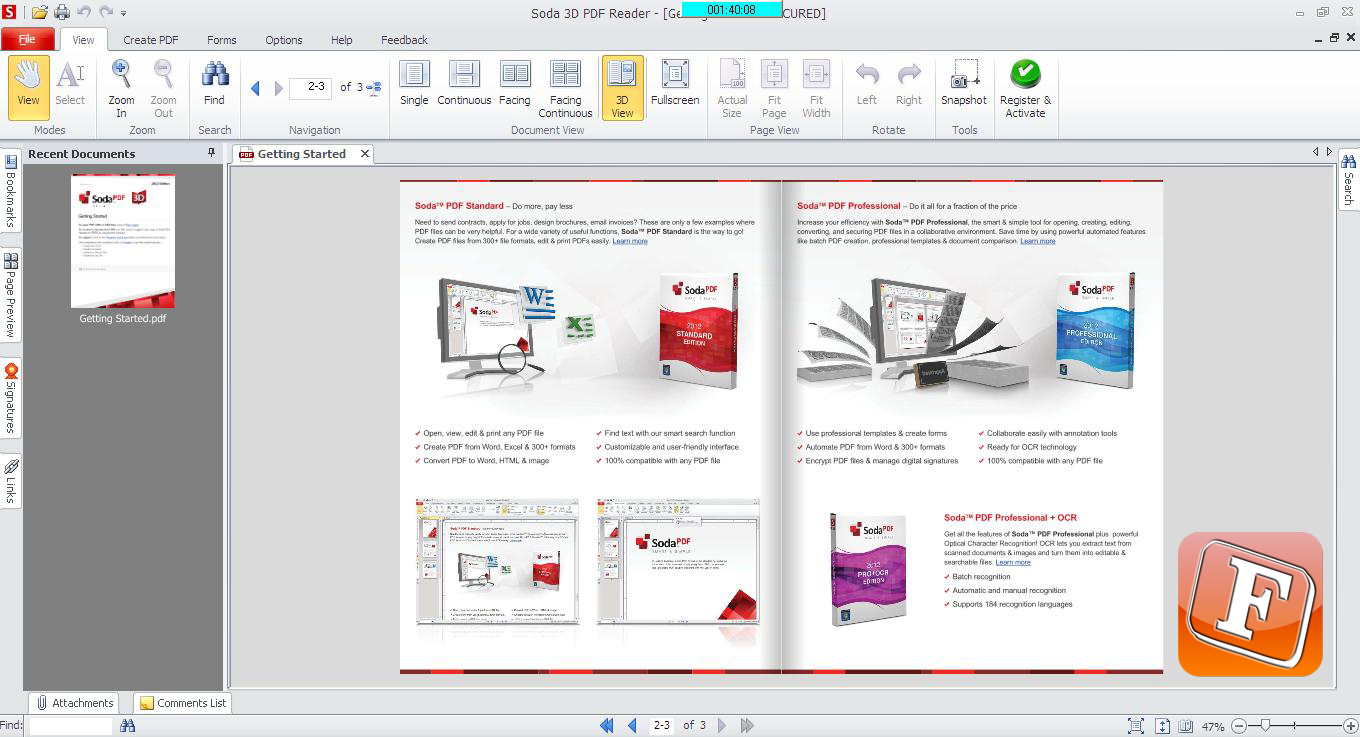Open the Options ribbon tab

[284, 40]
